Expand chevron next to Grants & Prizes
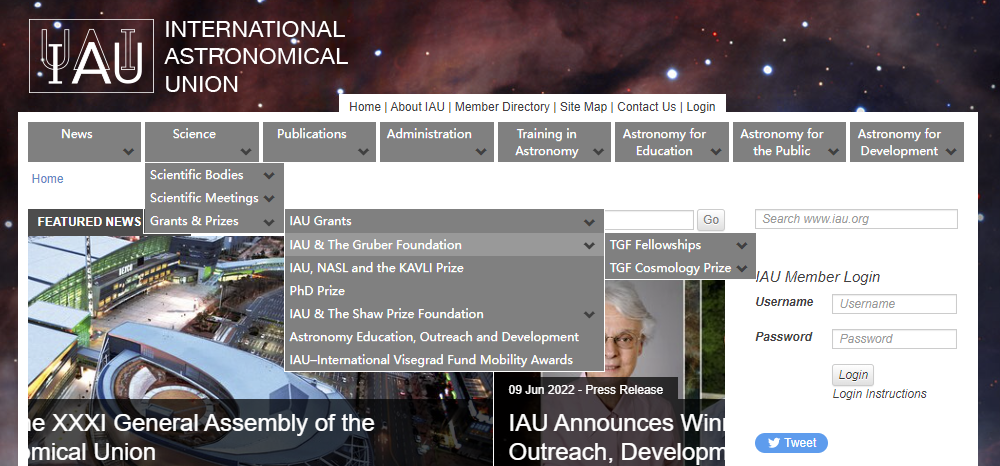 pyautogui.click(x=269, y=222)
